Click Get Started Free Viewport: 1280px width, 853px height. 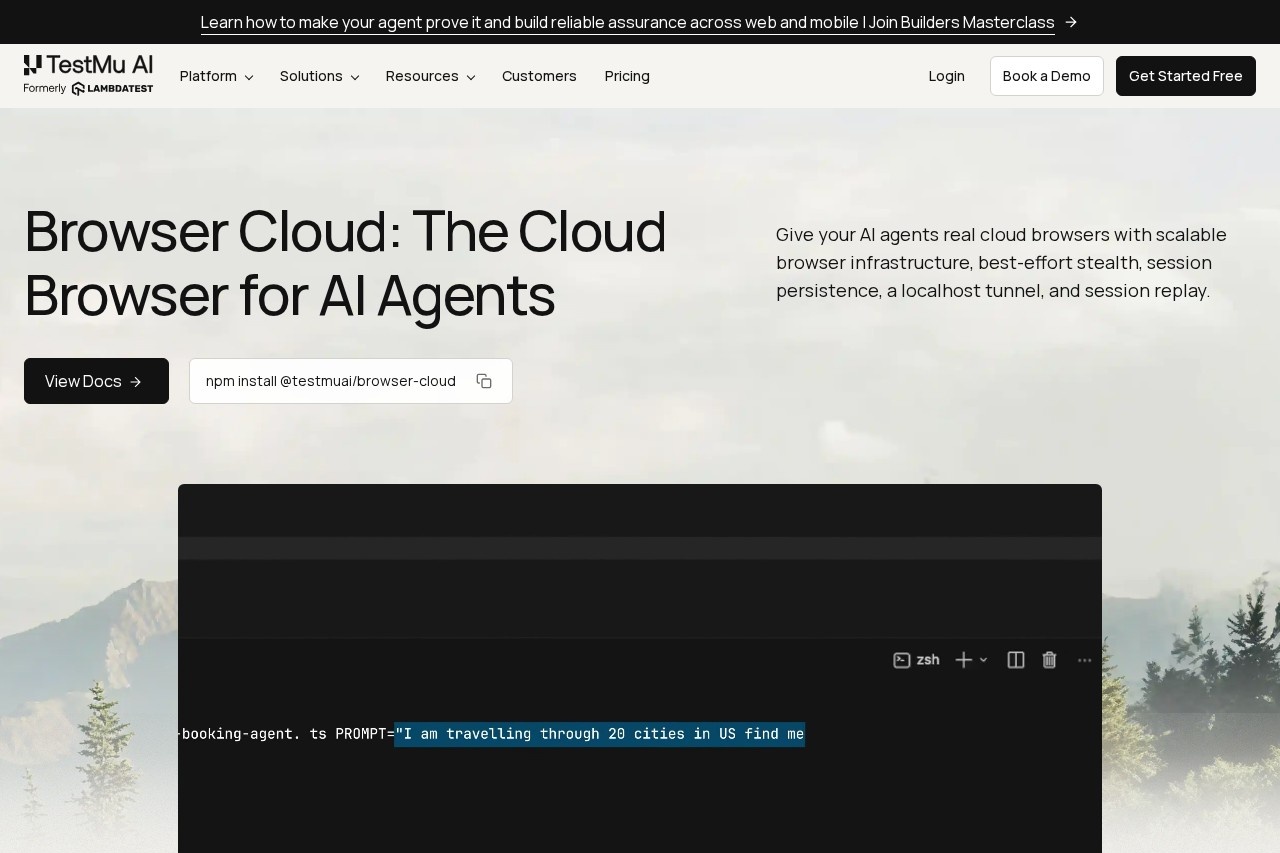click(1186, 76)
